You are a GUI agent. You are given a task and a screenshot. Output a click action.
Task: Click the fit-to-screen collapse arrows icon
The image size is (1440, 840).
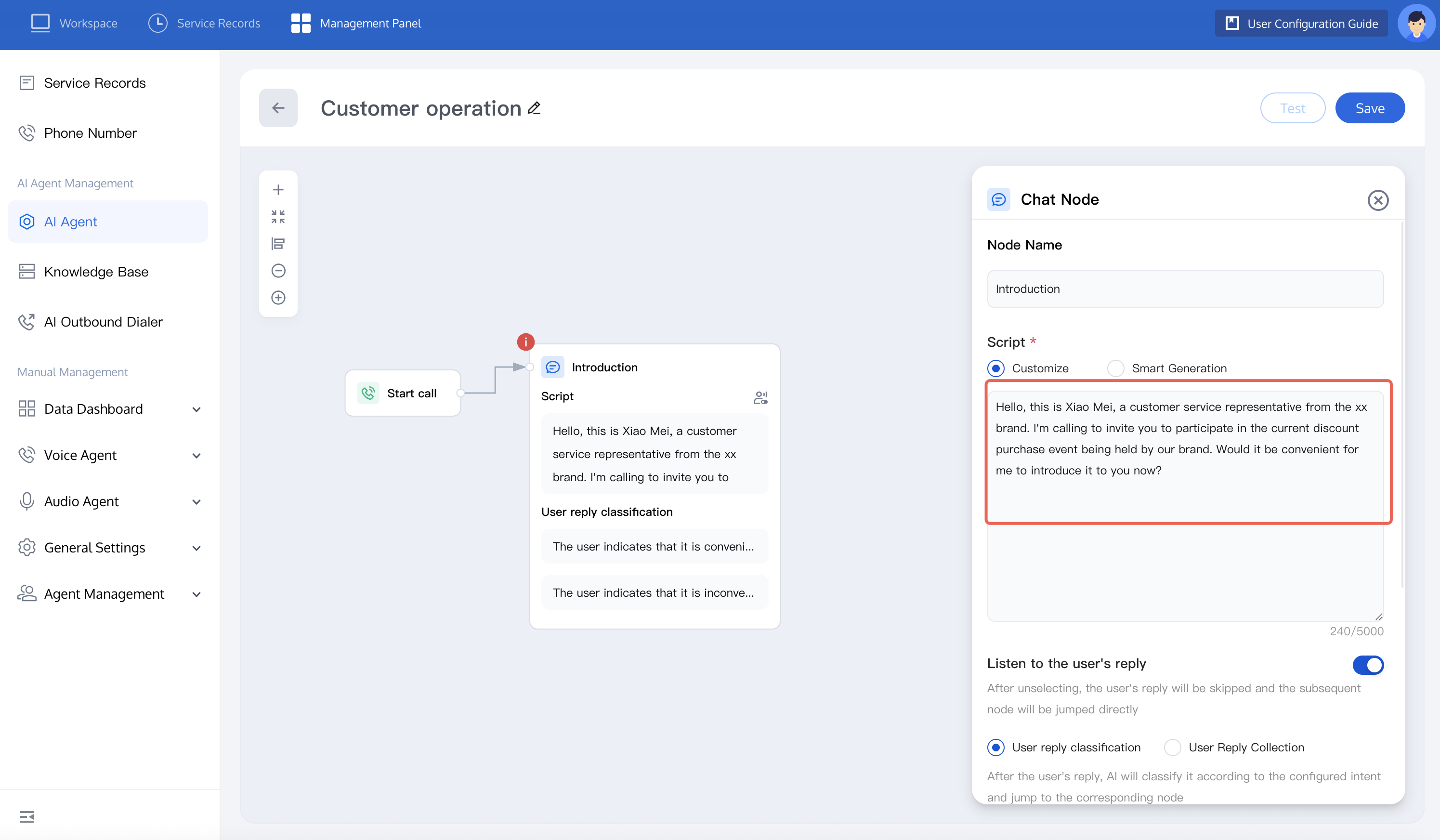(278, 217)
